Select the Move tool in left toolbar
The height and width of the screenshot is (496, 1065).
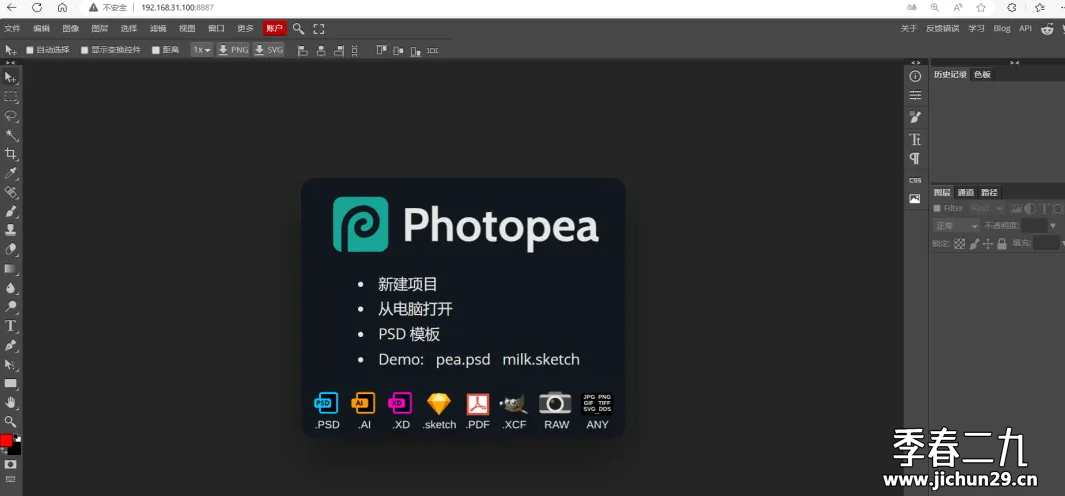pos(11,77)
